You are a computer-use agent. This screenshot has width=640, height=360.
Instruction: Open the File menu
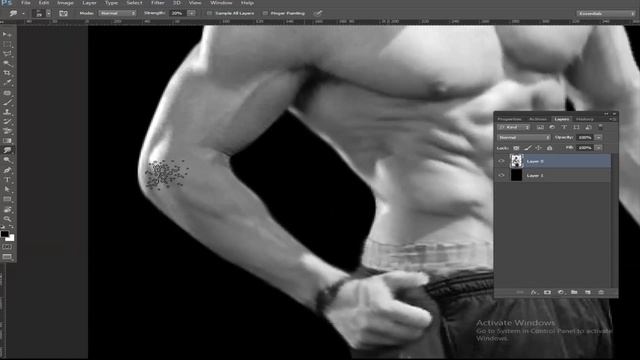tap(26, 3)
